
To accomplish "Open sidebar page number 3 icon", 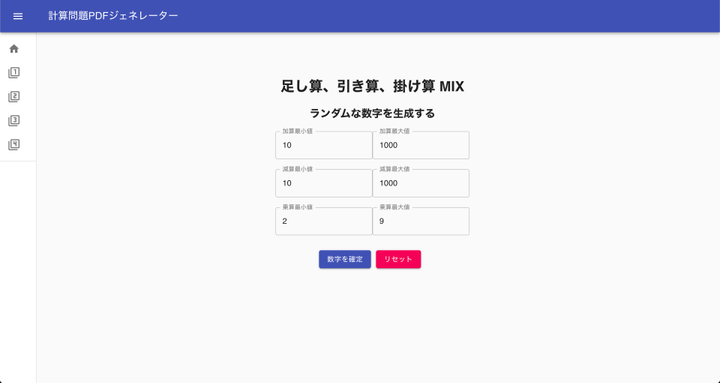I will click(14, 120).
